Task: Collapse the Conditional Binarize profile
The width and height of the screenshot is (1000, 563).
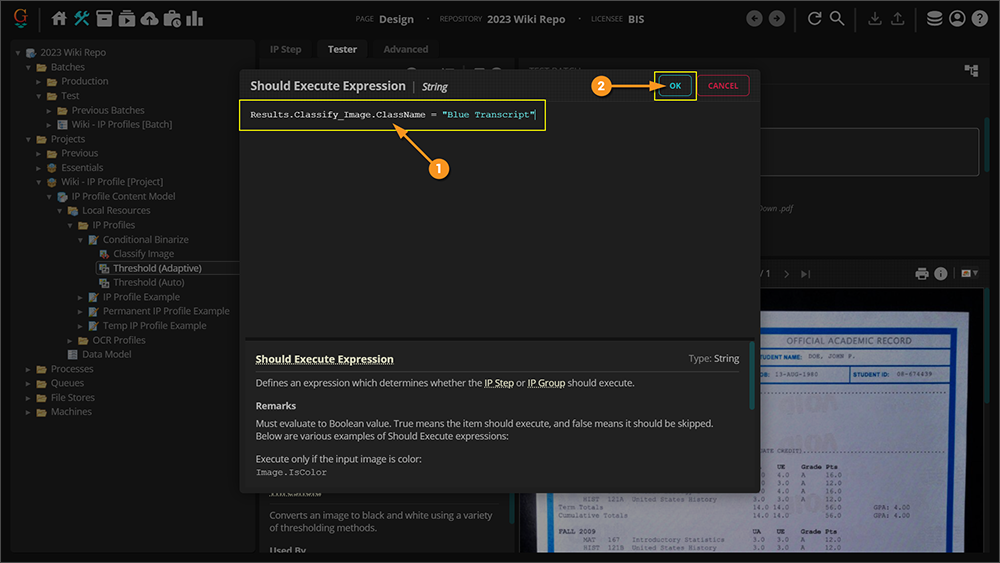Action: (80, 240)
